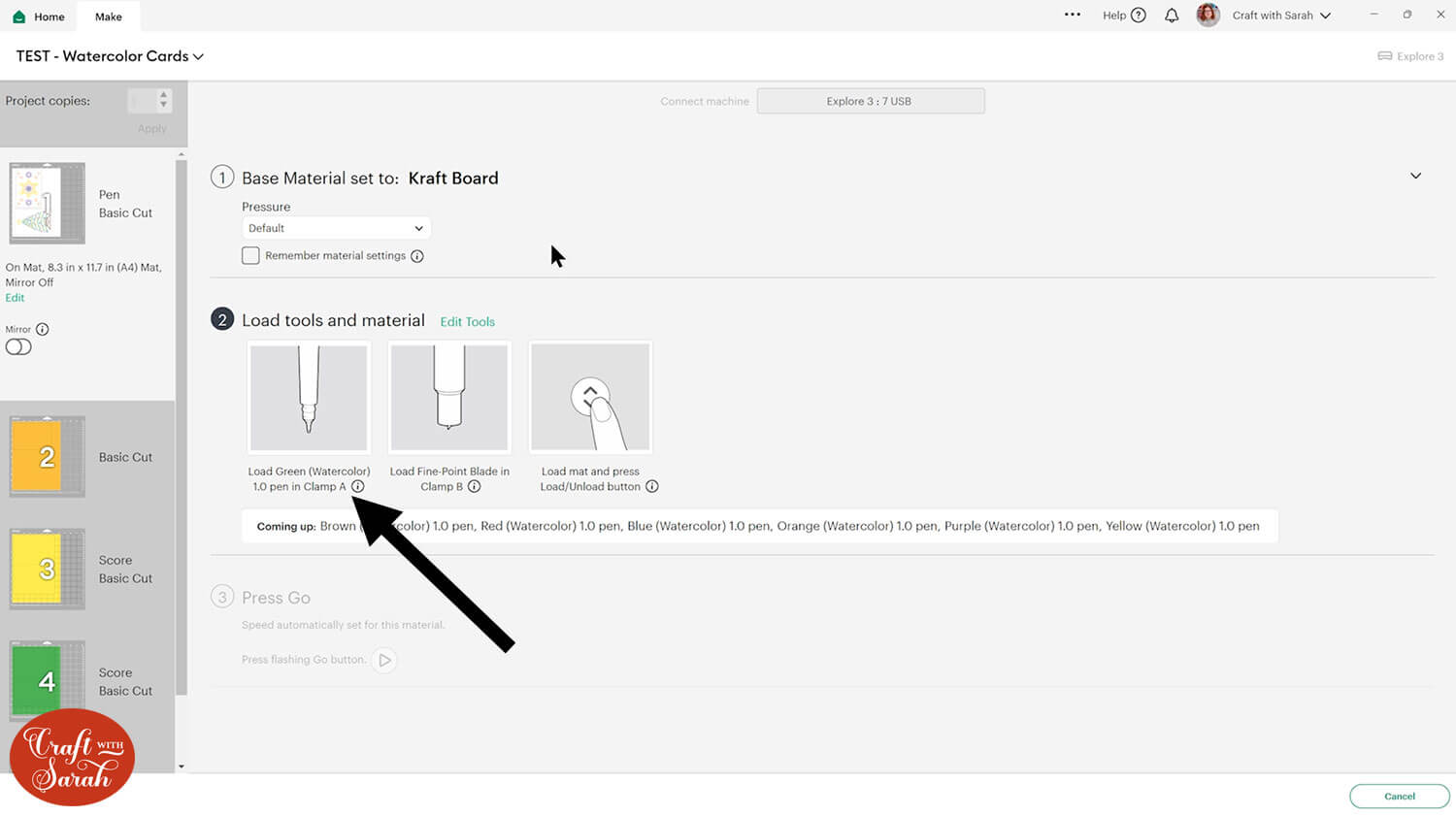
Task: Minimize the Design Space window
Action: [1373, 15]
